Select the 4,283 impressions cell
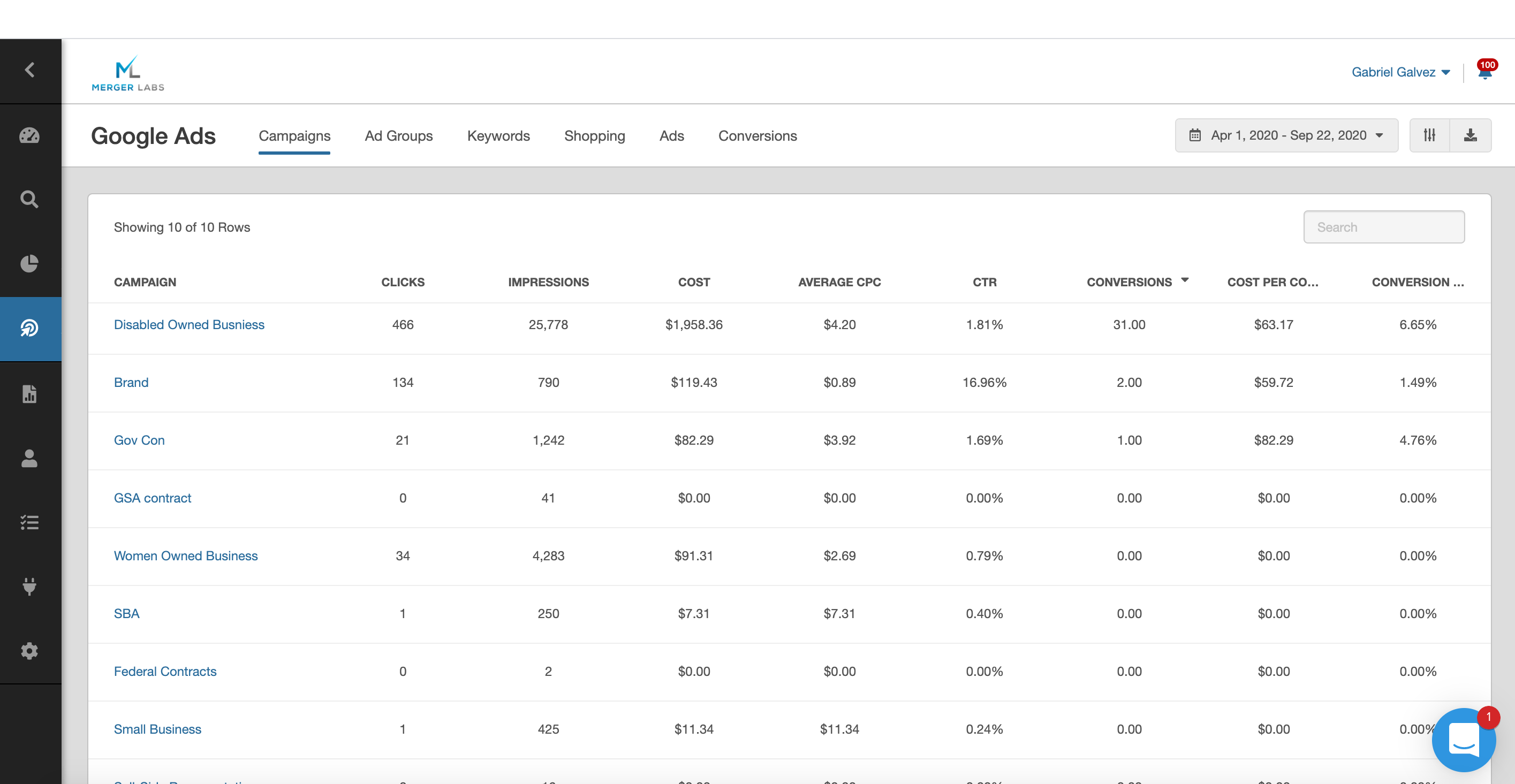1515x784 pixels. pyautogui.click(x=548, y=555)
